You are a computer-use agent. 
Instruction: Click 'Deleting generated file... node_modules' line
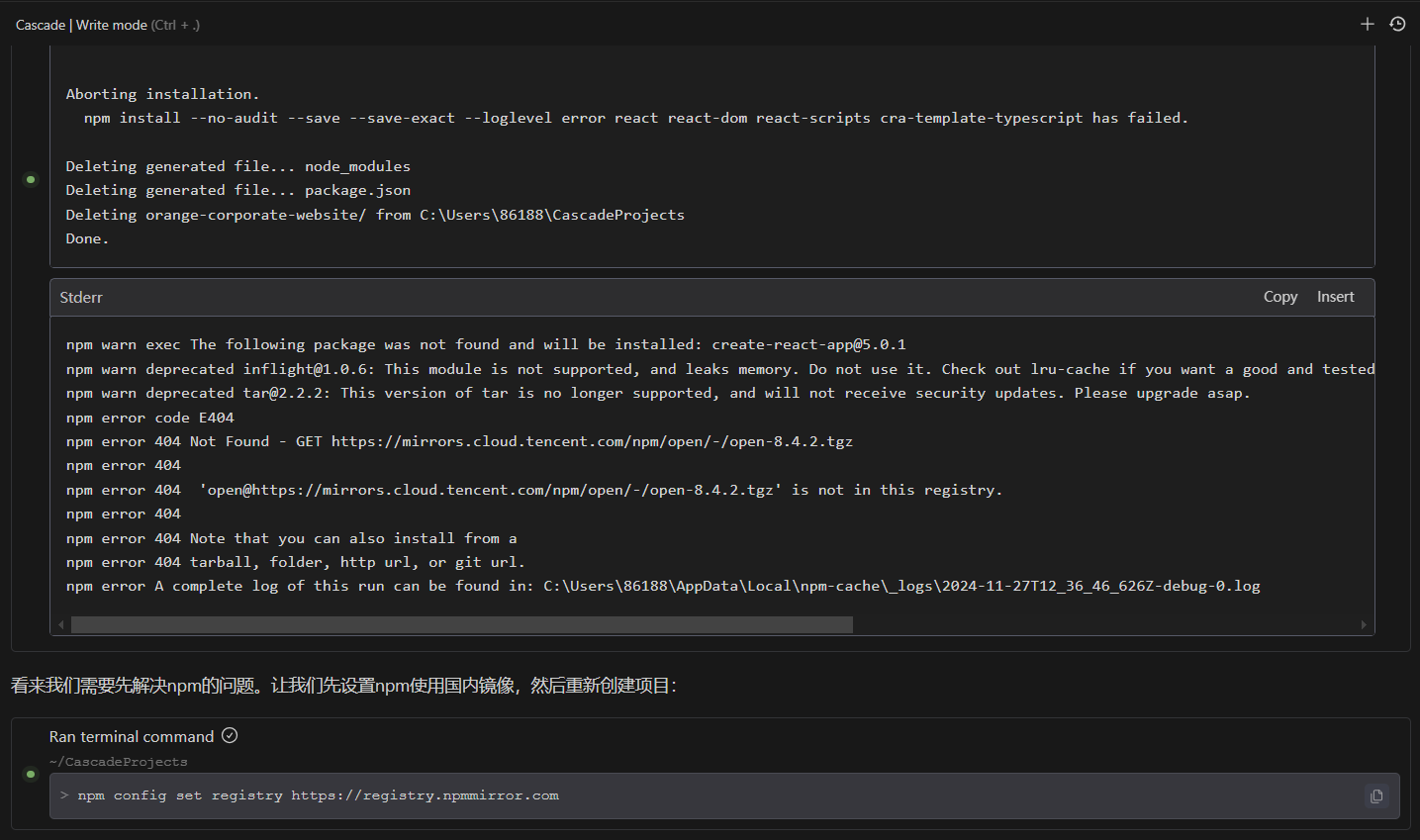tap(237, 166)
